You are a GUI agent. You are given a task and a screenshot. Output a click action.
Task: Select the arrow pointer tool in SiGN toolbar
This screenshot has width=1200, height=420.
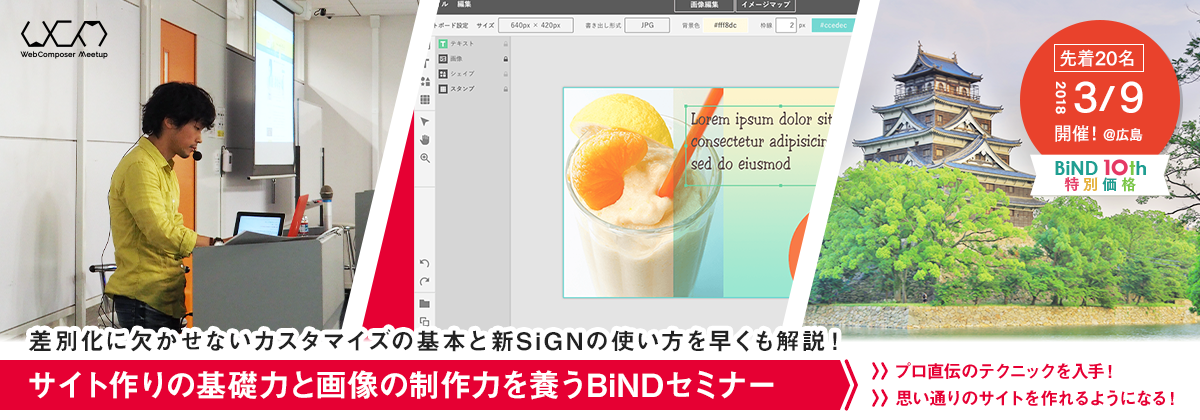[425, 122]
